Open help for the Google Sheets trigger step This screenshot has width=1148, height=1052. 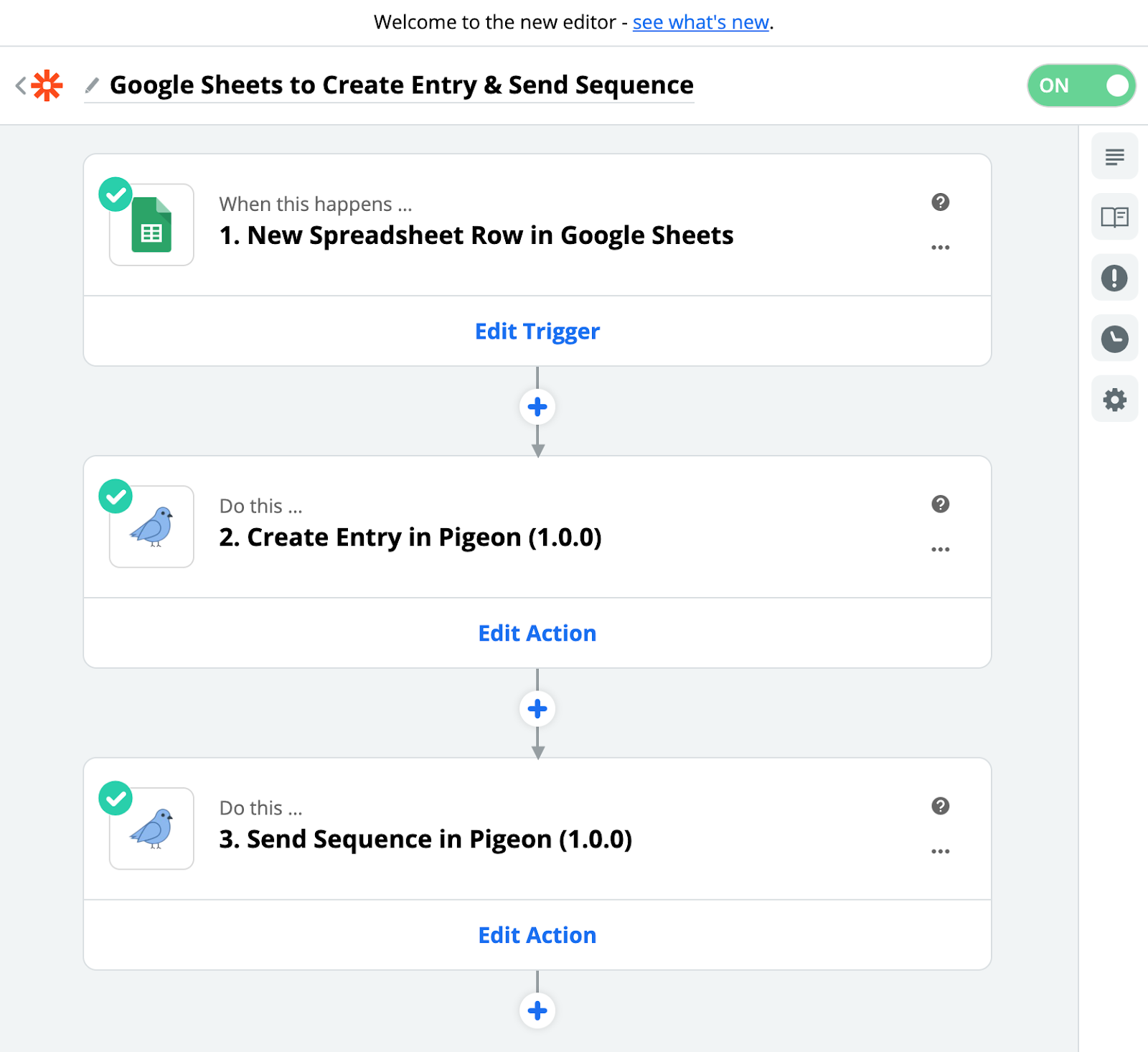click(x=940, y=202)
